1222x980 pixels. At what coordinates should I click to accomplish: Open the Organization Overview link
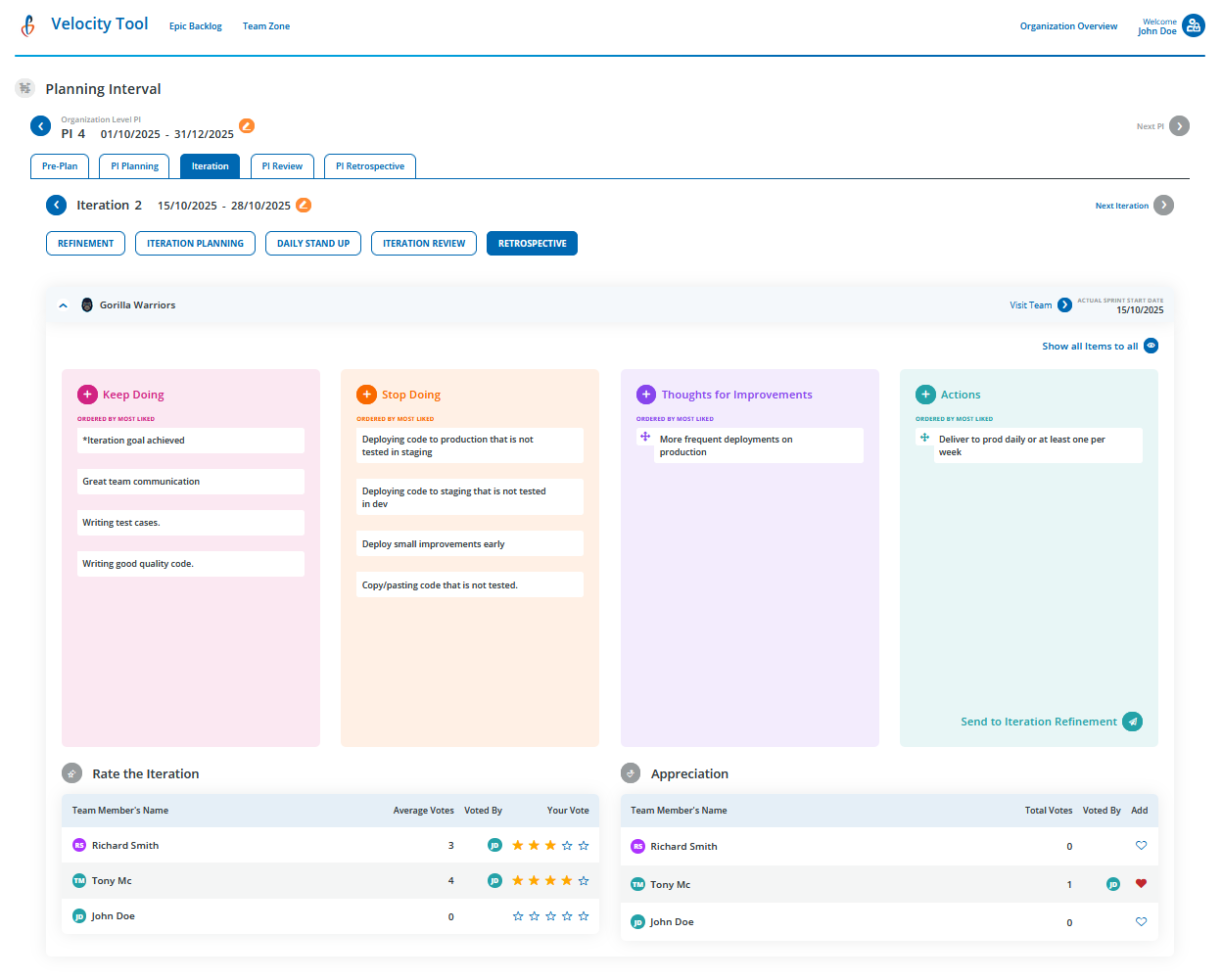[x=1068, y=26]
